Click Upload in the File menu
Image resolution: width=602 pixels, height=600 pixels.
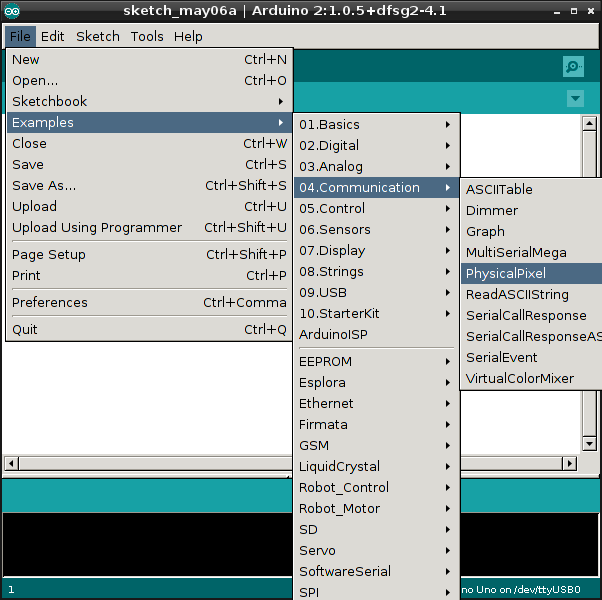pos(149,207)
